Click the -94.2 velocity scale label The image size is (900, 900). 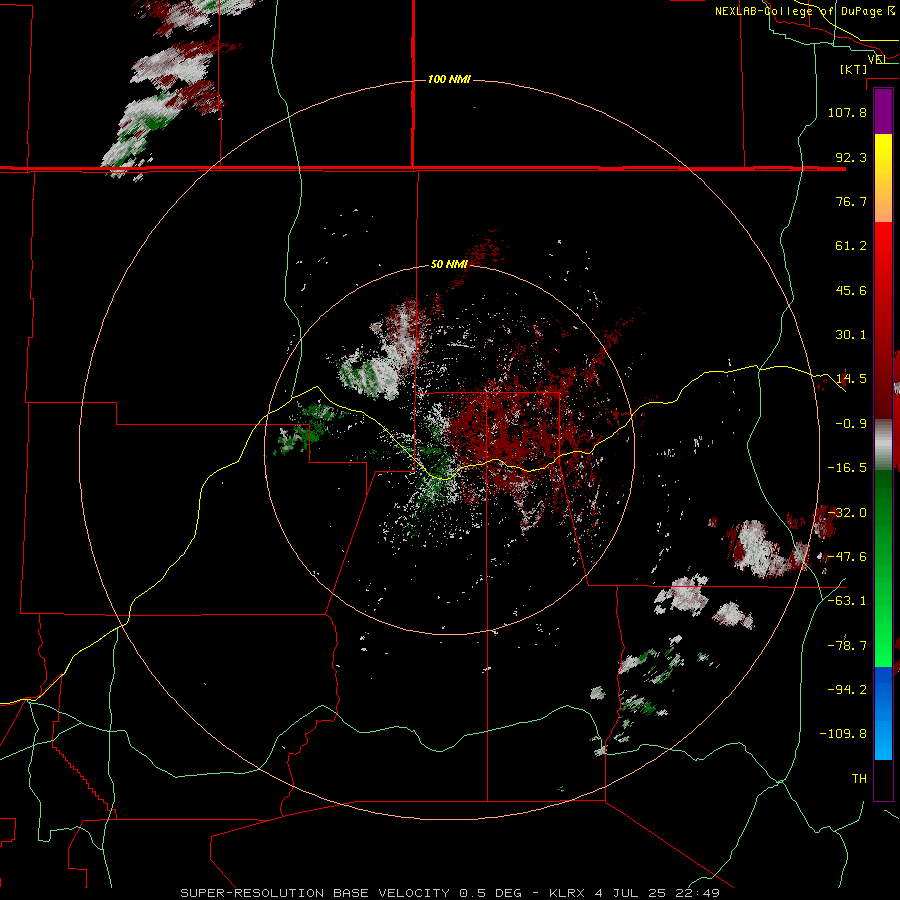click(847, 690)
